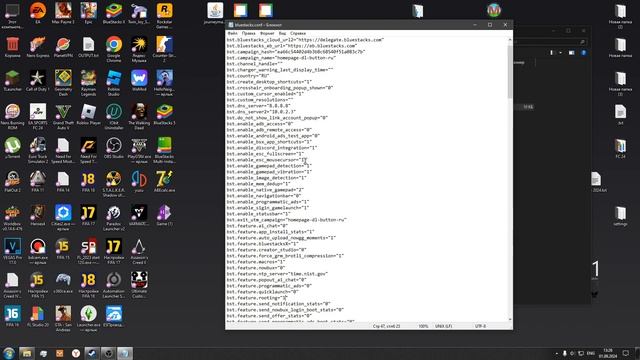Screen dimensions: 640x360
Task: Open the Paradox Launcher v2 icon
Action: [x=113, y=218]
